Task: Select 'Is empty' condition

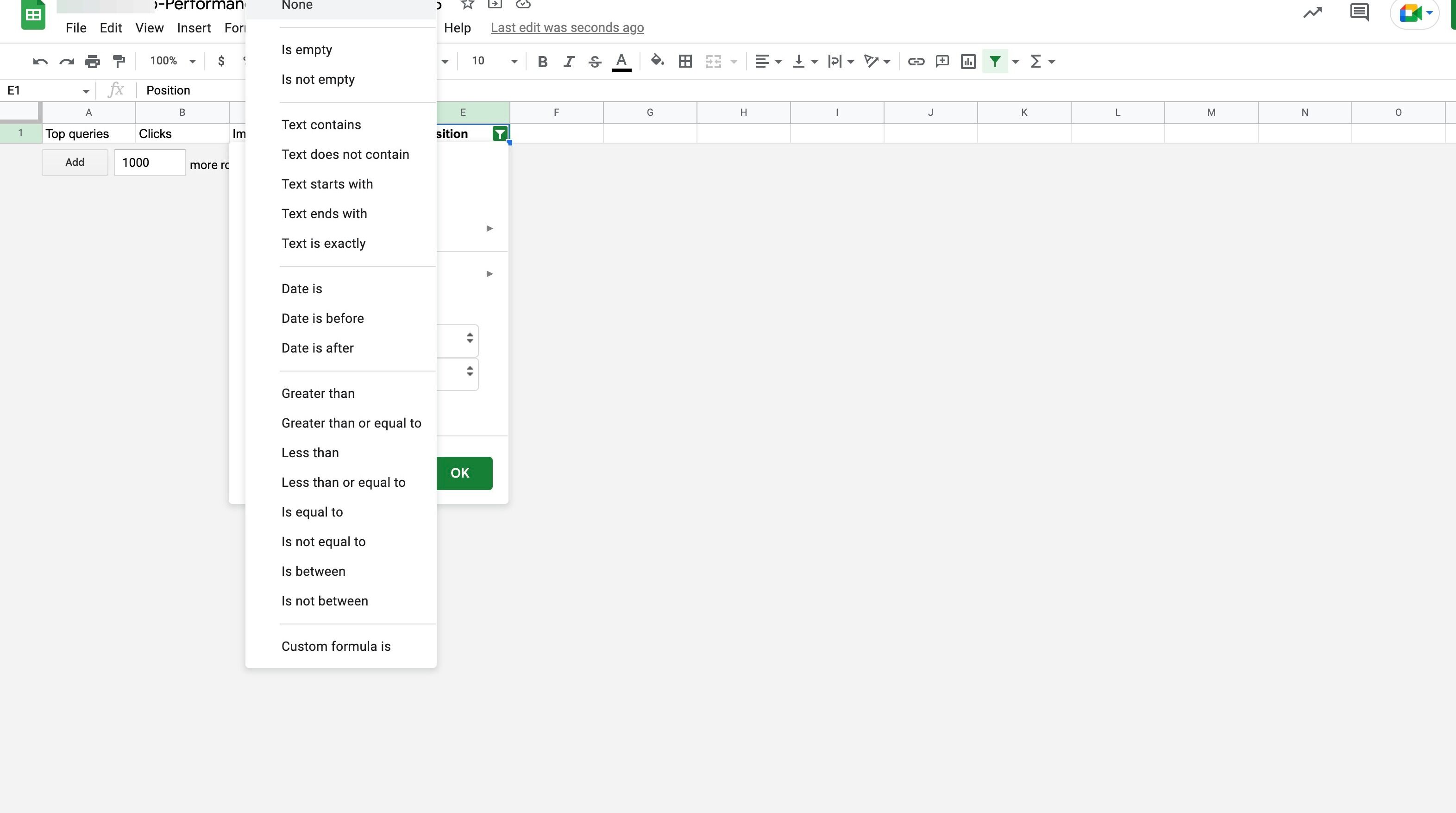Action: pos(341,50)
